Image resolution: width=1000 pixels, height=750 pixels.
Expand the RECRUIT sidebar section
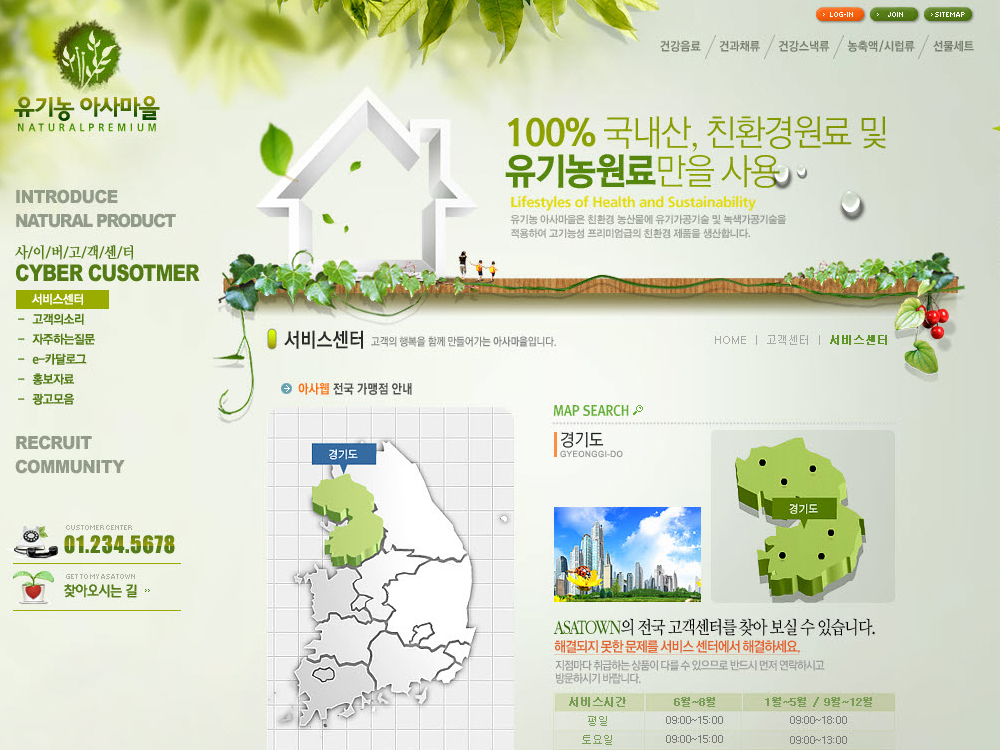click(53, 442)
